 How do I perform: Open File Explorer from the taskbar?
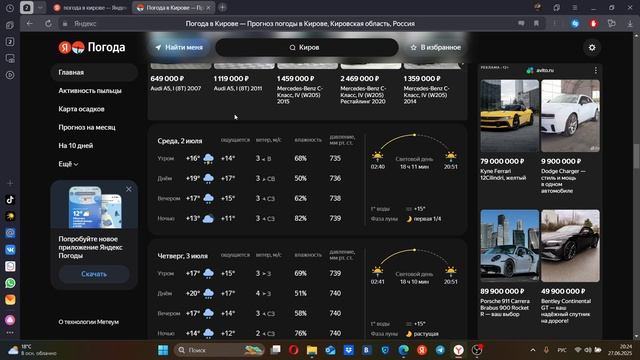[312, 350]
